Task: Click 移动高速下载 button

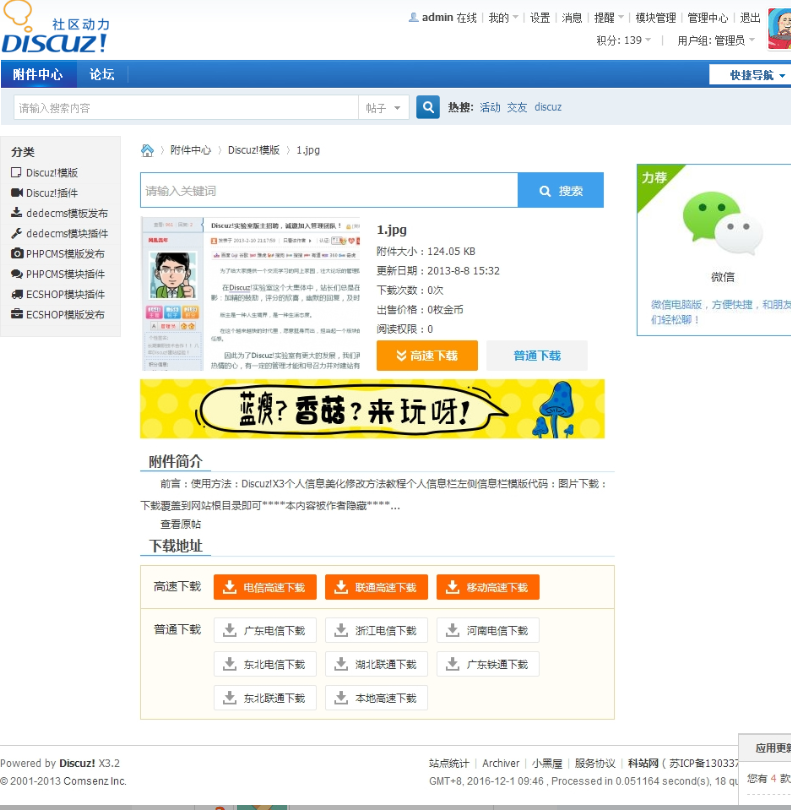Action: [488, 587]
